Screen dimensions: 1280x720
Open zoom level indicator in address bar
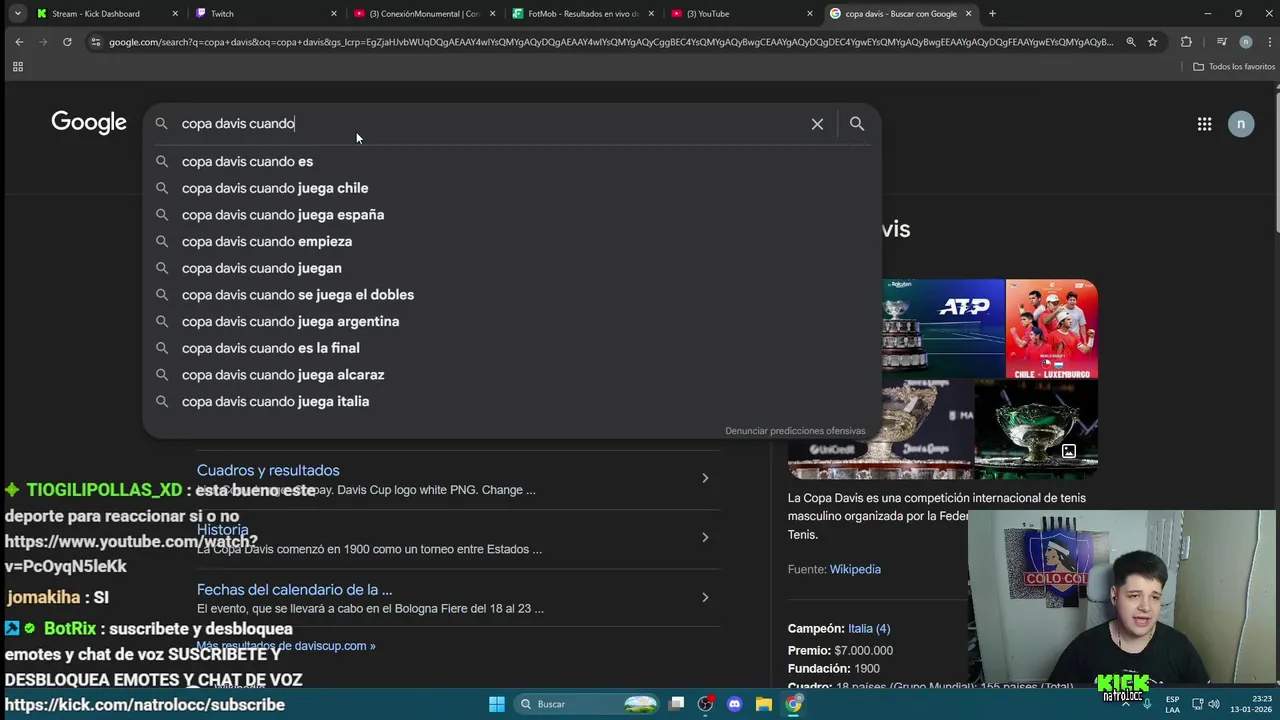(1131, 42)
